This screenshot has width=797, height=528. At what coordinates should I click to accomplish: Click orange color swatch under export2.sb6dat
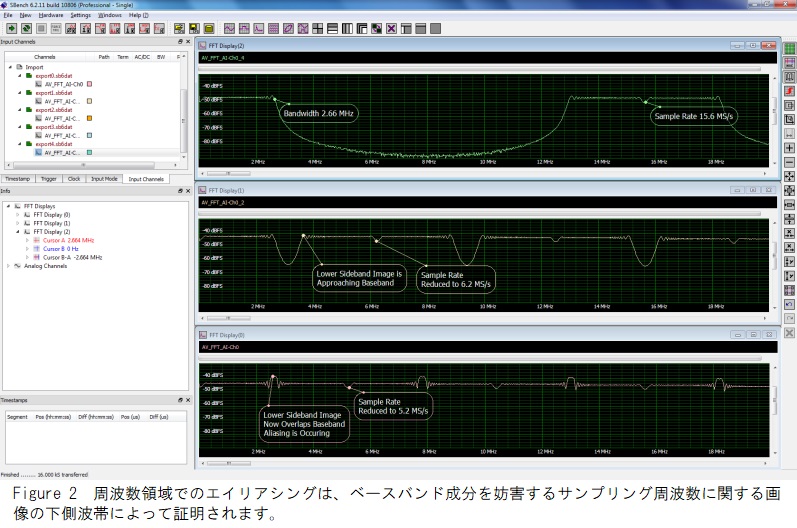point(89,118)
